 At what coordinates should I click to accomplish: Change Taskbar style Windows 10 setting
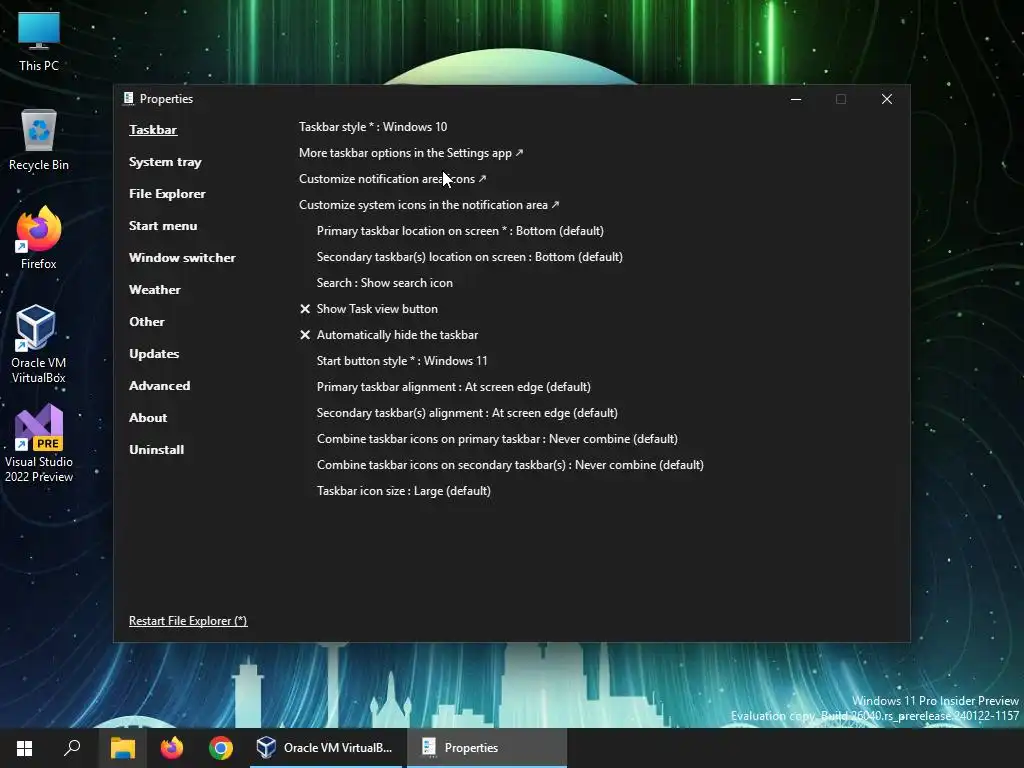(x=373, y=127)
